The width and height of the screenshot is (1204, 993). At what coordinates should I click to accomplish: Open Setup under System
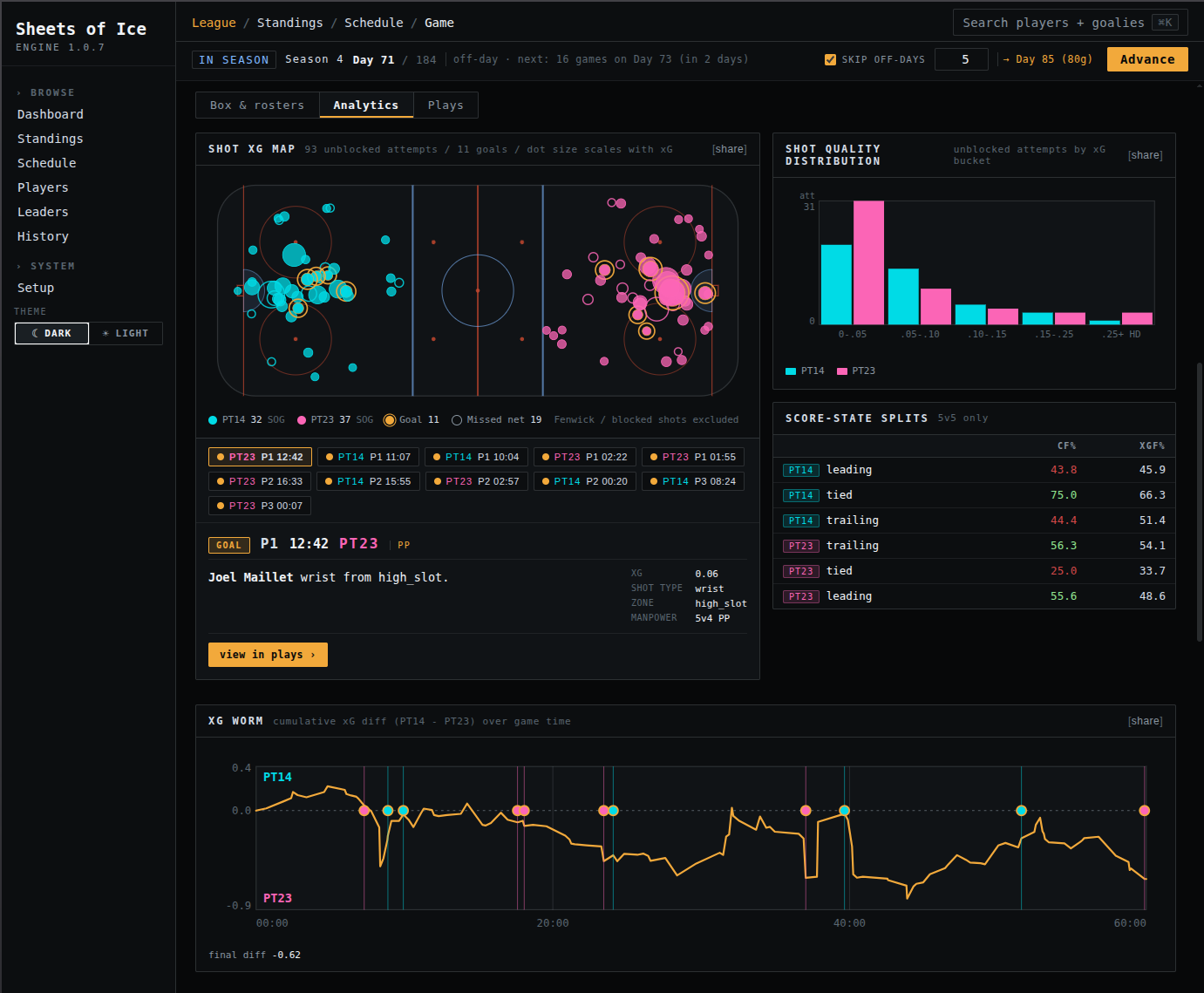tap(36, 288)
